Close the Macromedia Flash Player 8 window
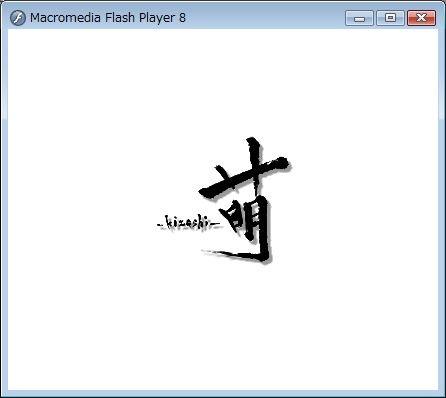Image resolution: width=446 pixels, height=398 pixels. (422, 18)
